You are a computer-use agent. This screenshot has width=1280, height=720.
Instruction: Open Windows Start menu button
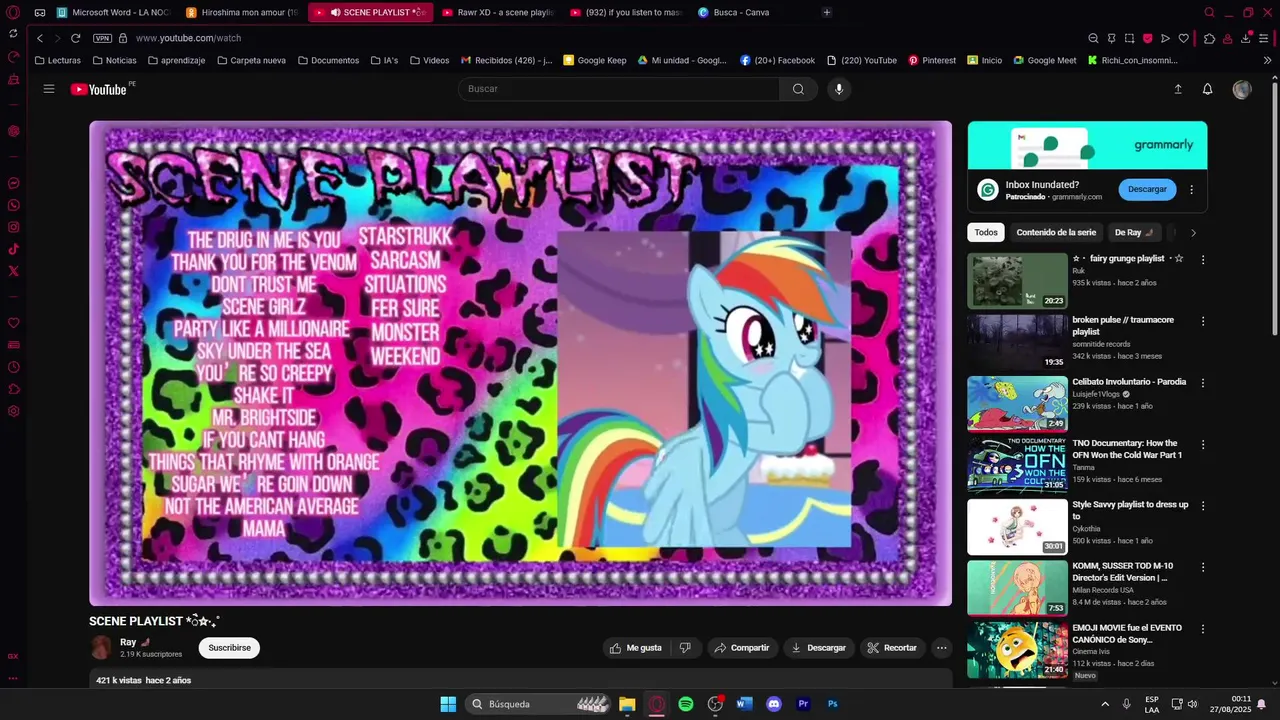[448, 704]
